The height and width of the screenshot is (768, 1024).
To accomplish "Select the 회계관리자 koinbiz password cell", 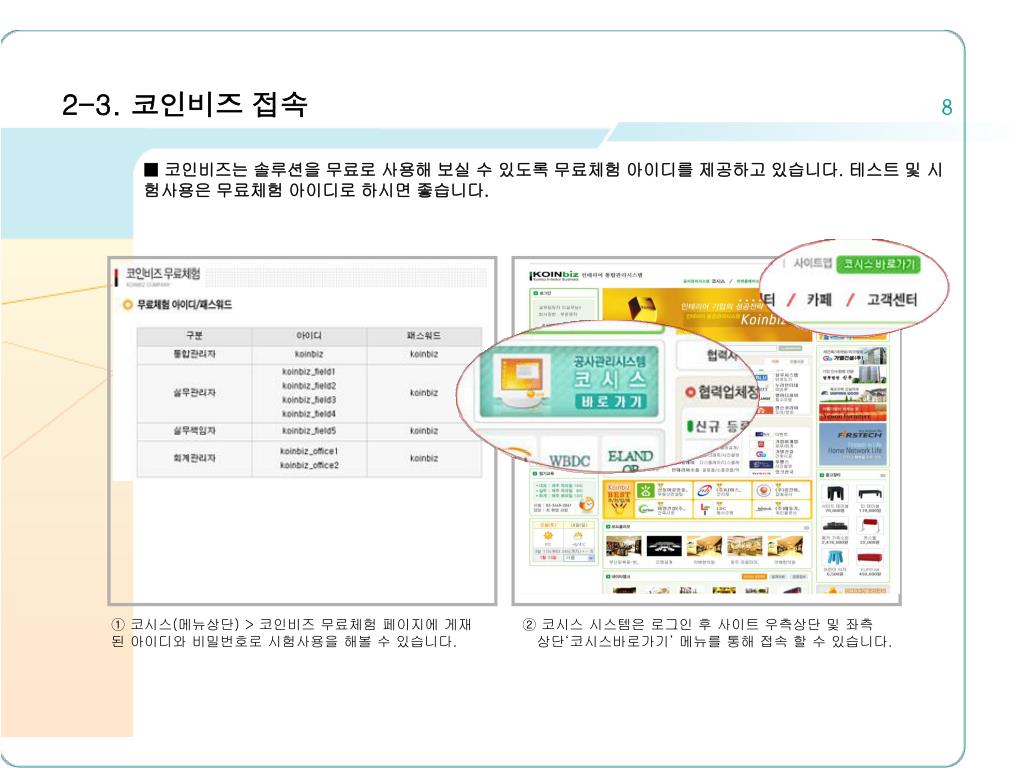I will 424,458.
